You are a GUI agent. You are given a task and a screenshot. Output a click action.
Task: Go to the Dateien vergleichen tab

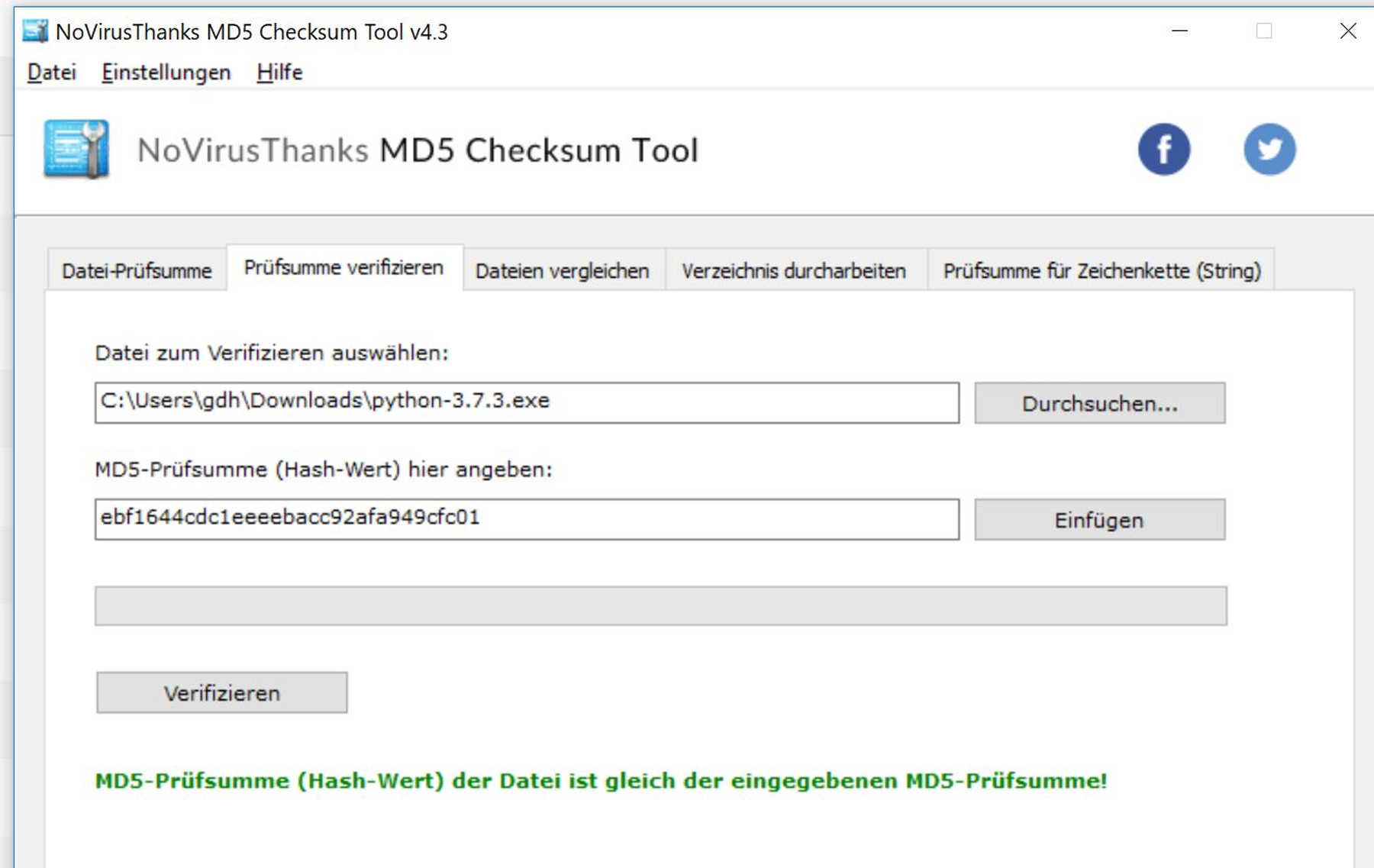click(562, 271)
